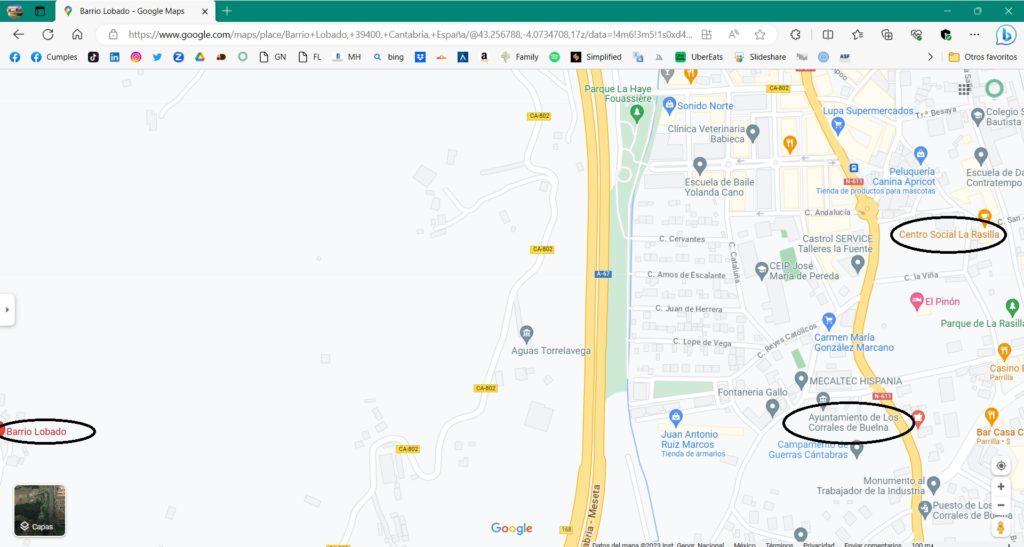Open the browser home page

point(77,35)
